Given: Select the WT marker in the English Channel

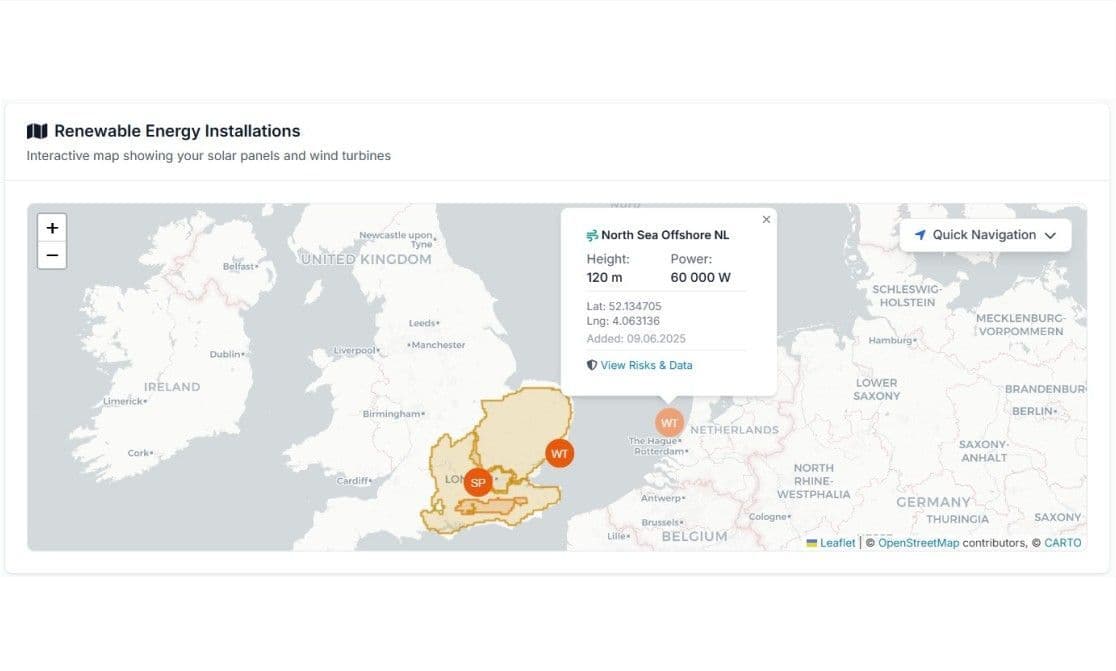Looking at the screenshot, I should tap(559, 453).
